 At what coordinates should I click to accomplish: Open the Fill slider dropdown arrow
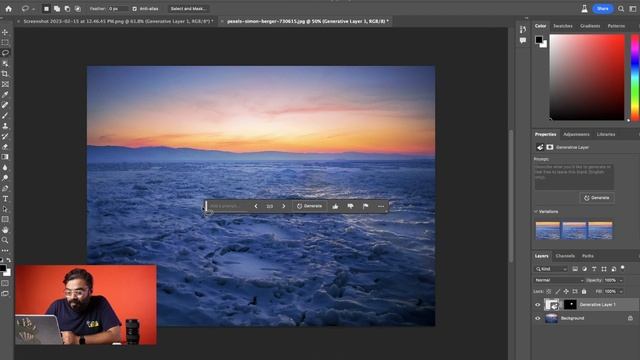click(621, 291)
